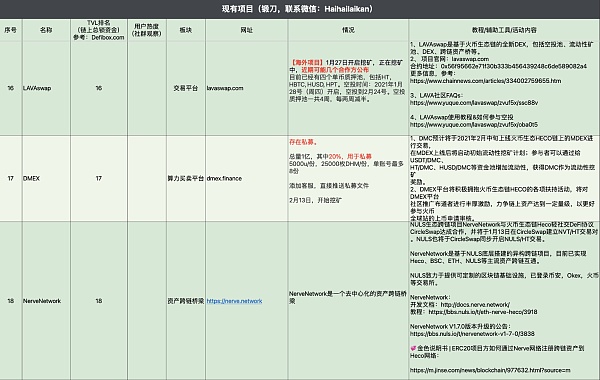This screenshot has height=380, width=600.
Task: Open the https://nerve.network hyperlink
Action: pyautogui.click(x=234, y=301)
